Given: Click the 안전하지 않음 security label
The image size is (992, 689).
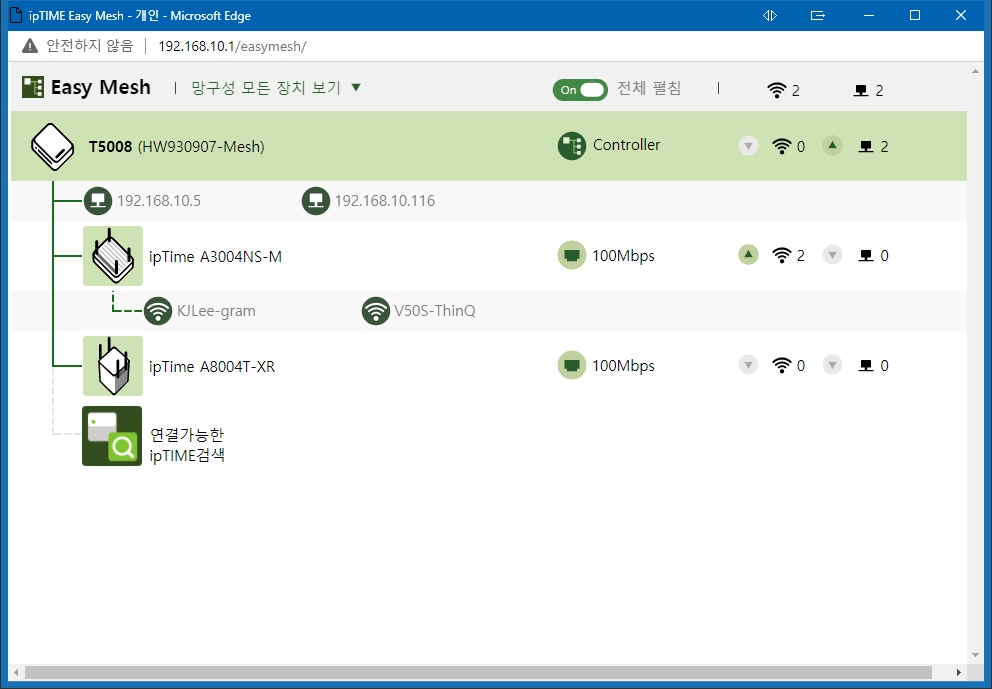Looking at the screenshot, I should 90,46.
